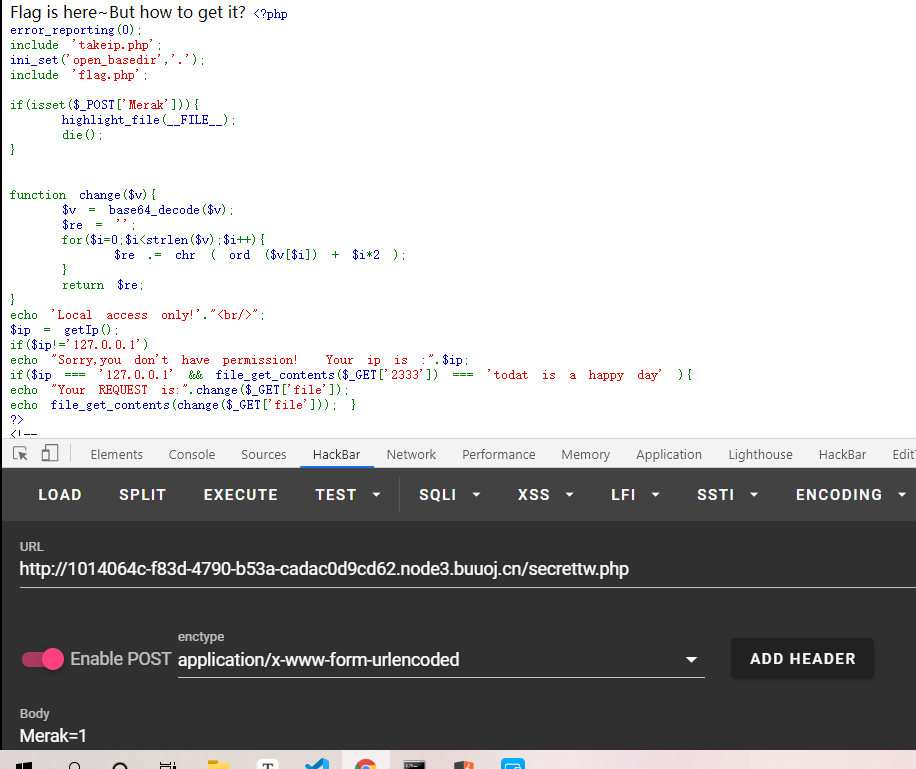This screenshot has width=916, height=769.
Task: Expand the SQLI dropdown menu
Action: point(450,495)
